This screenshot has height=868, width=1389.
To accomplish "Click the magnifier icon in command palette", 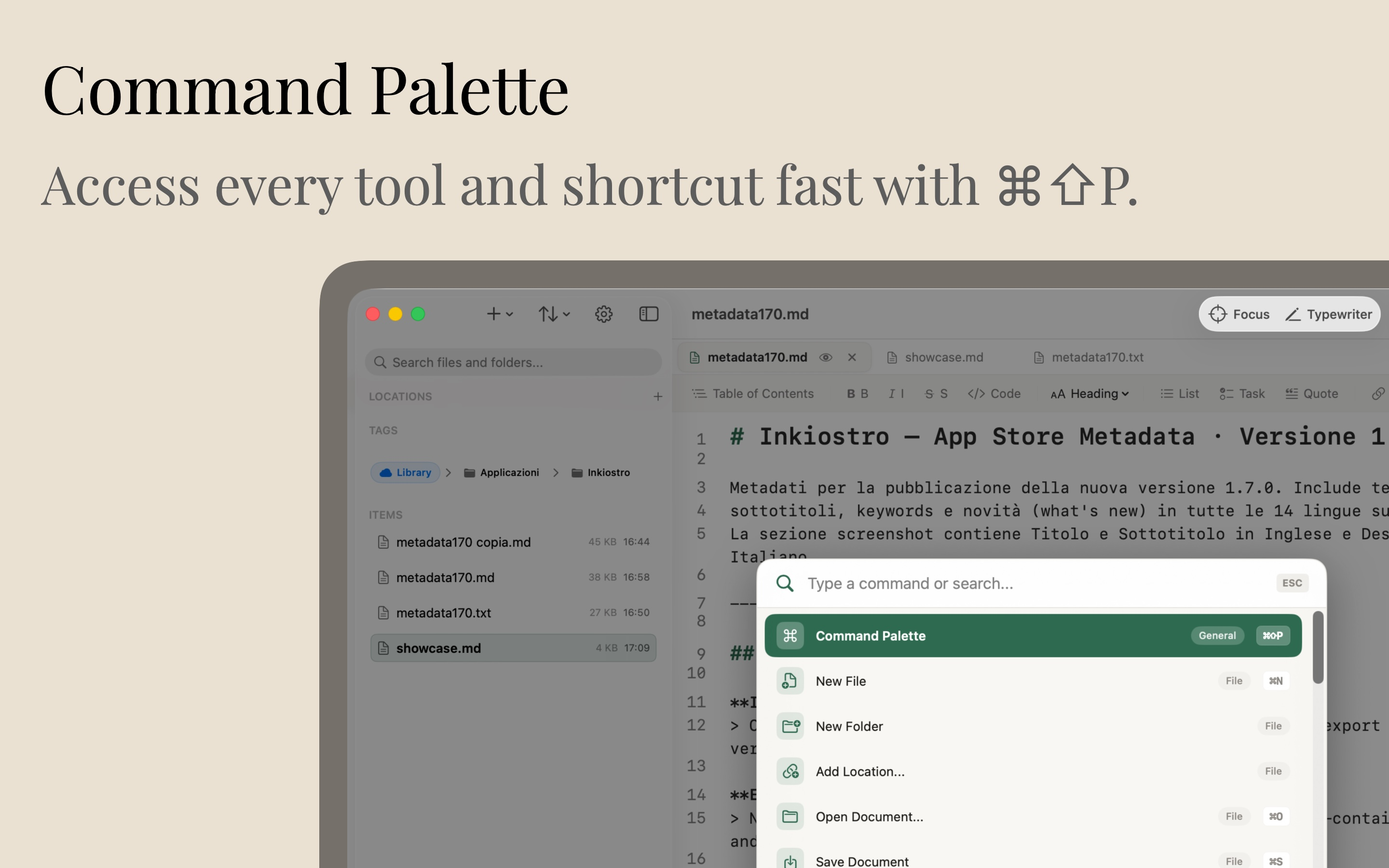I will coord(785,583).
